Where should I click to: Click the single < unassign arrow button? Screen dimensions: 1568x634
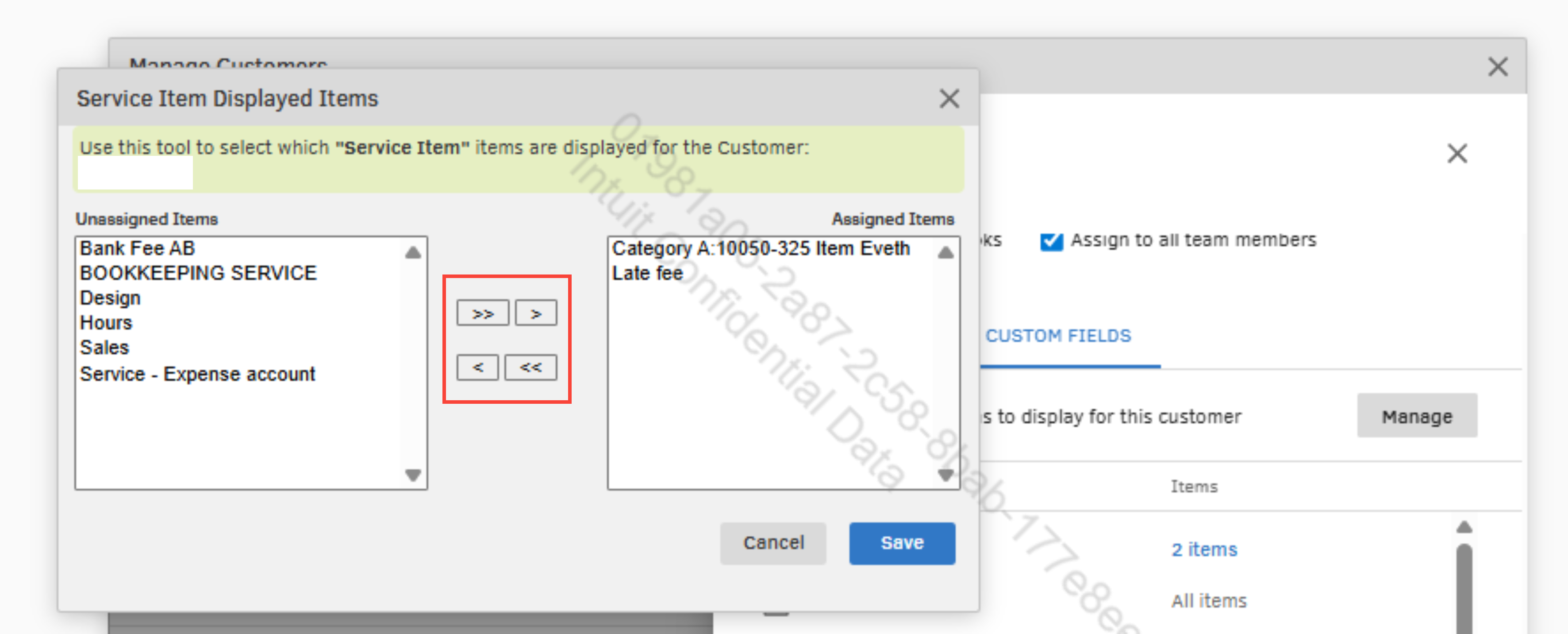coord(477,367)
